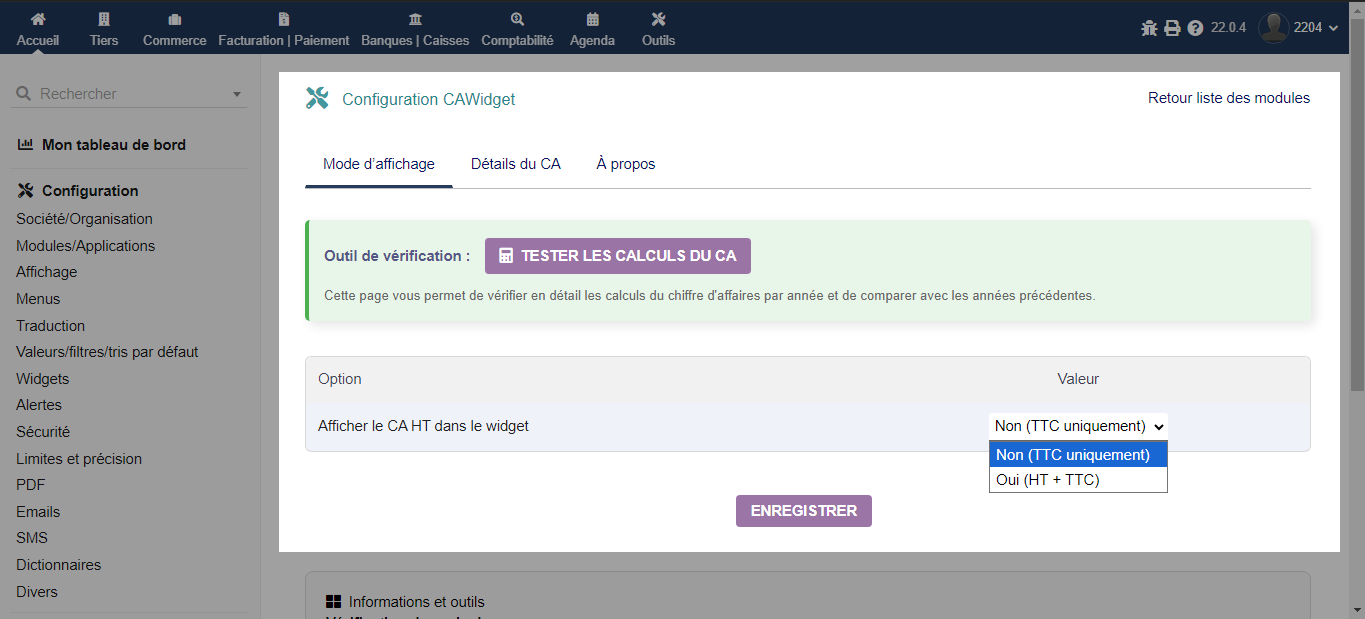This screenshot has width=1365, height=619.
Task: Expand the Rechercher dropdown arrow
Action: 237,94
